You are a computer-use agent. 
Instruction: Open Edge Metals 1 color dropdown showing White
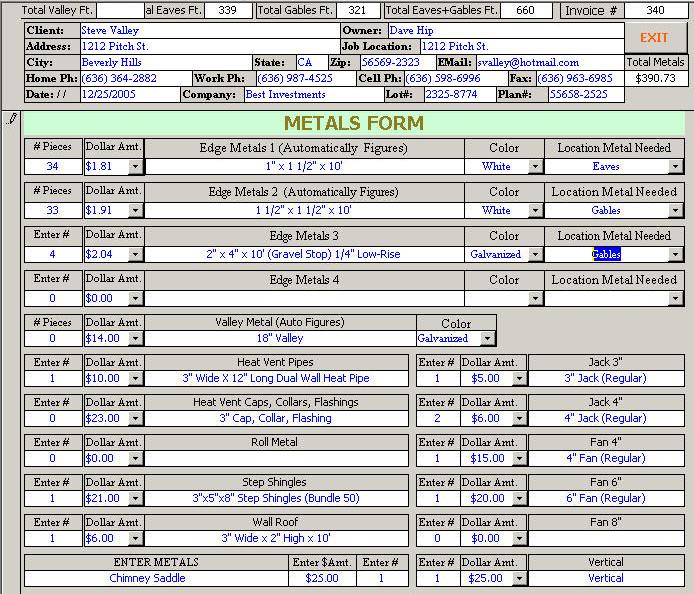tap(536, 166)
